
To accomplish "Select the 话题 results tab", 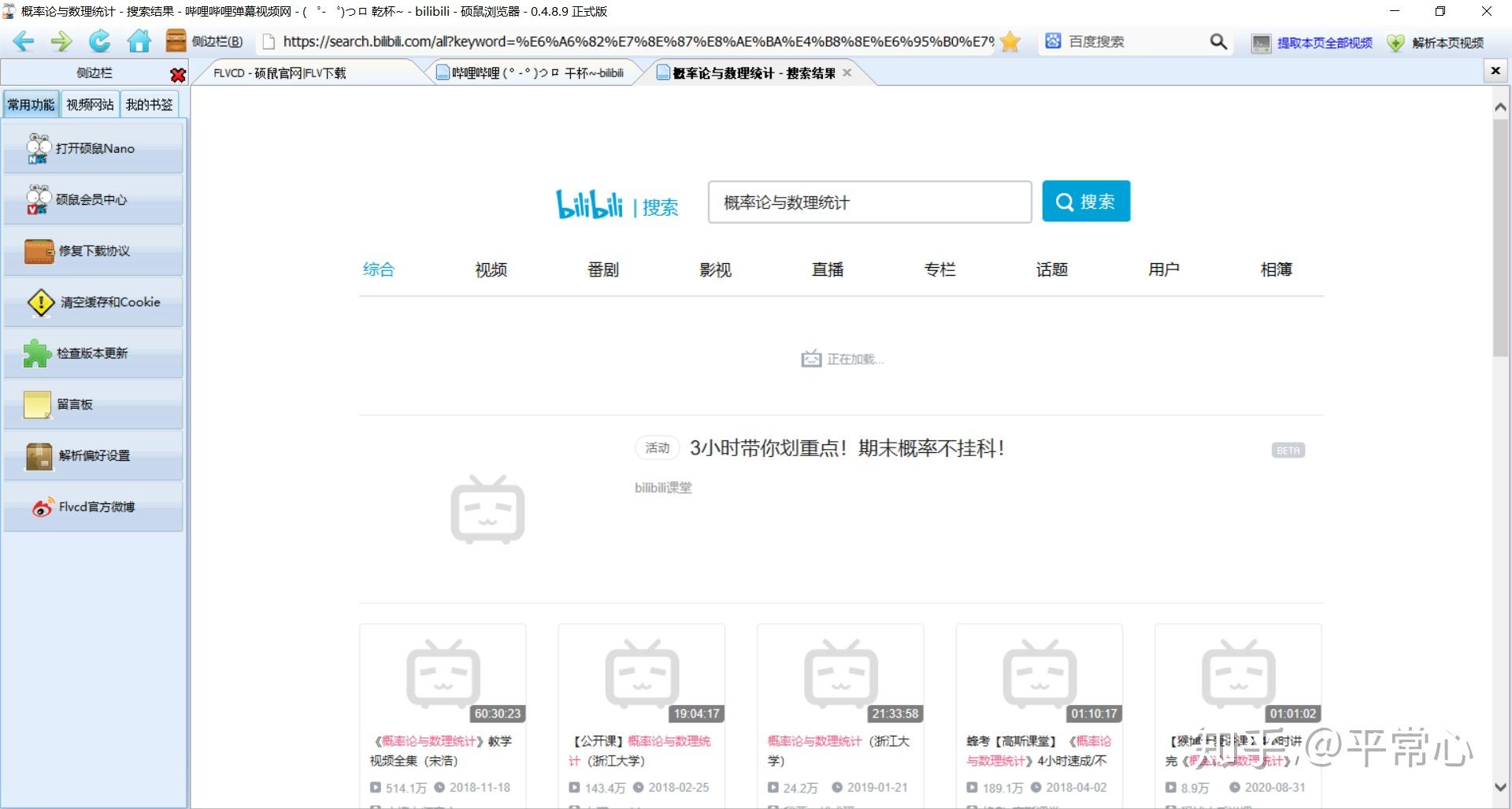I will point(1052,269).
